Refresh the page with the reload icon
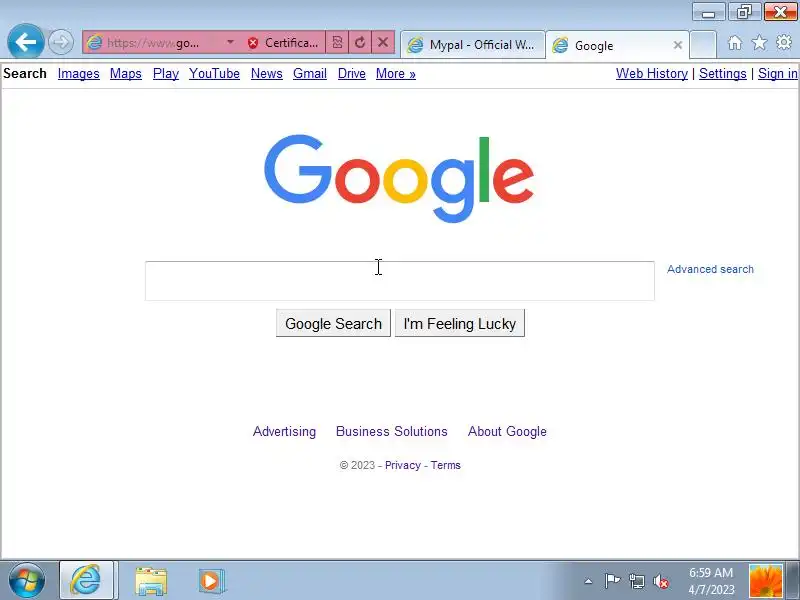This screenshot has height=600, width=800. (x=360, y=42)
